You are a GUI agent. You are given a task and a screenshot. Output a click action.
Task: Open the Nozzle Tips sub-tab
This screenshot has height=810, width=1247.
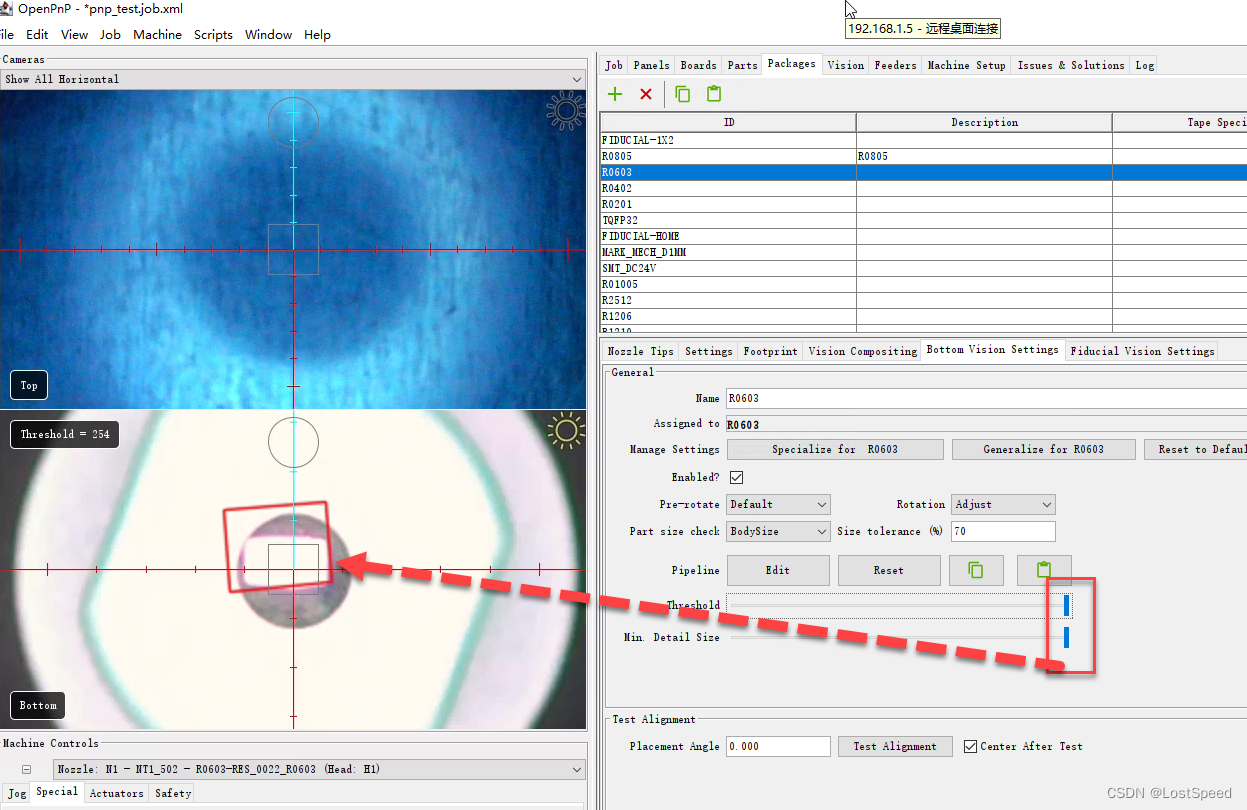coord(640,351)
